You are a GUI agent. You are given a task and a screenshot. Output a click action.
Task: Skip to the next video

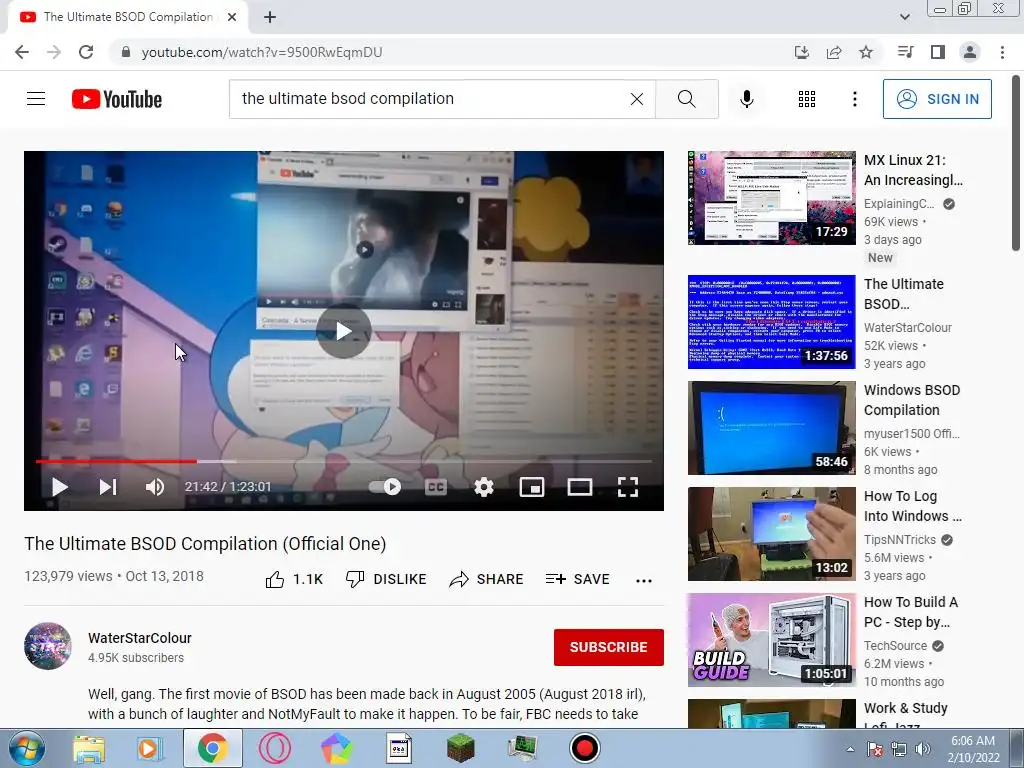[x=108, y=487]
